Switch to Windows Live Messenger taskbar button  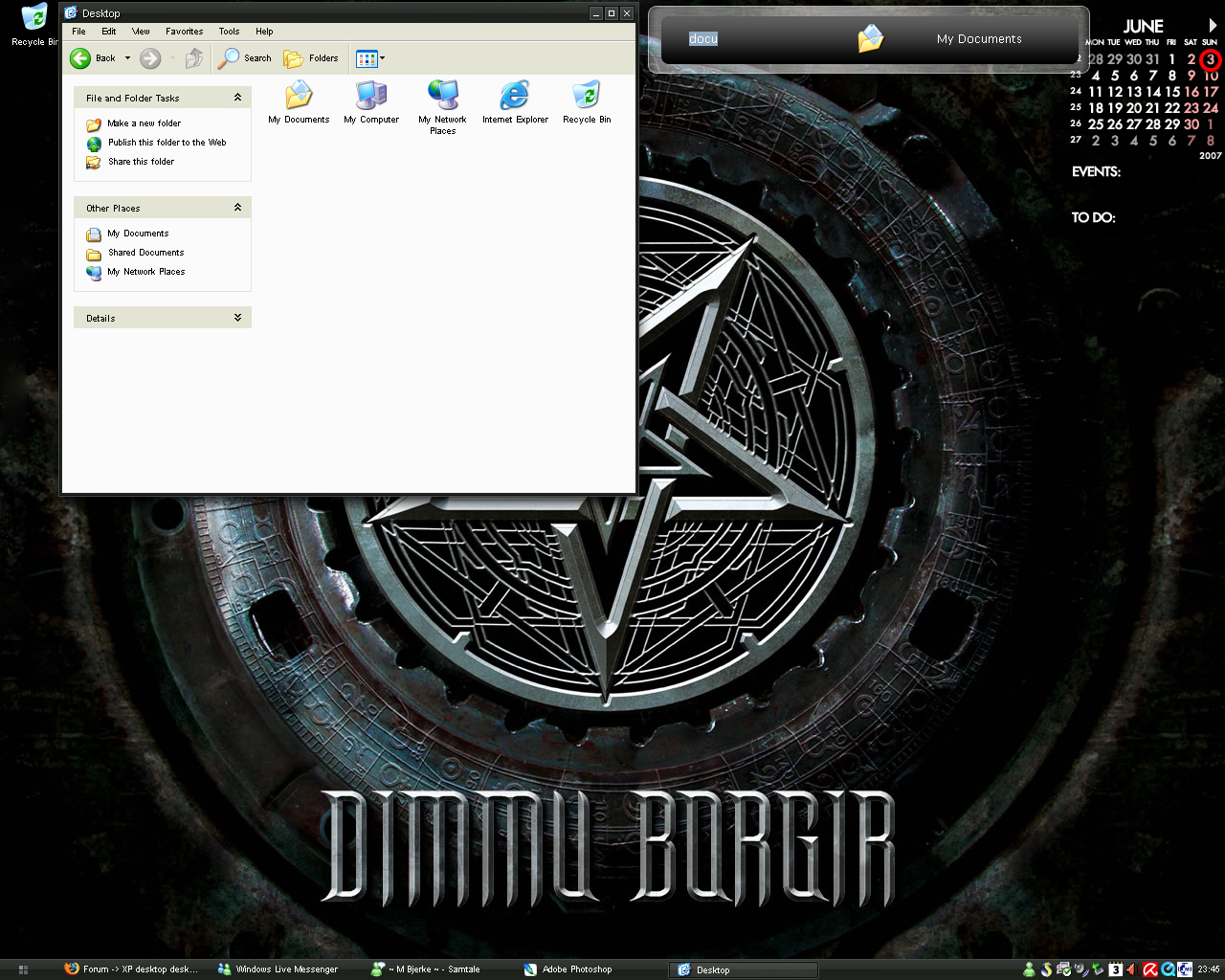point(278,969)
